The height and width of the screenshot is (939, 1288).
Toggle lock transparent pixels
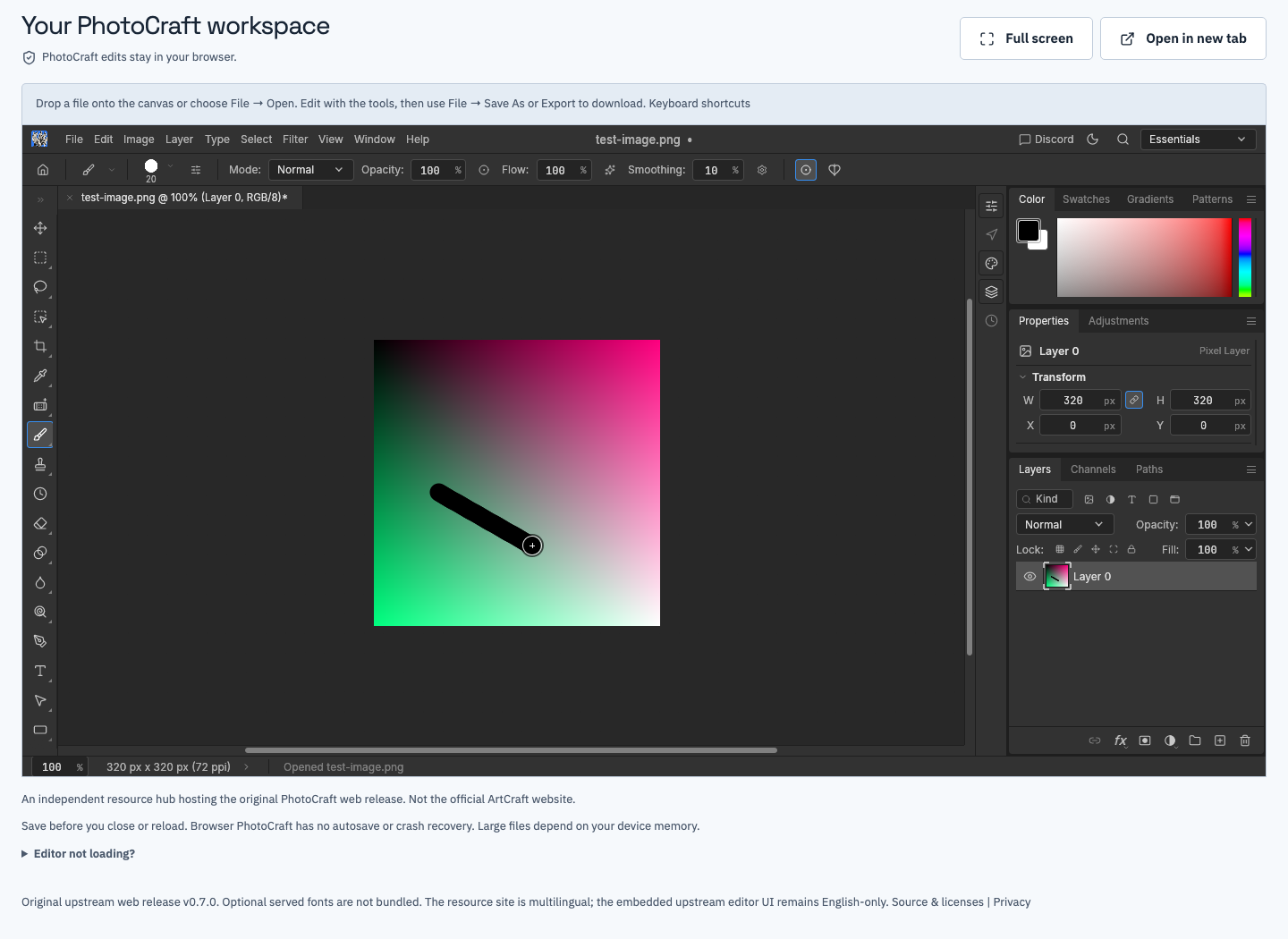[x=1060, y=549]
